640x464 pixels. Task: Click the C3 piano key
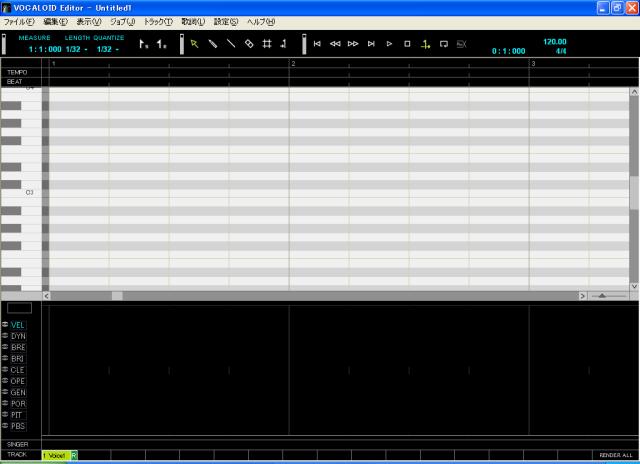(21, 193)
